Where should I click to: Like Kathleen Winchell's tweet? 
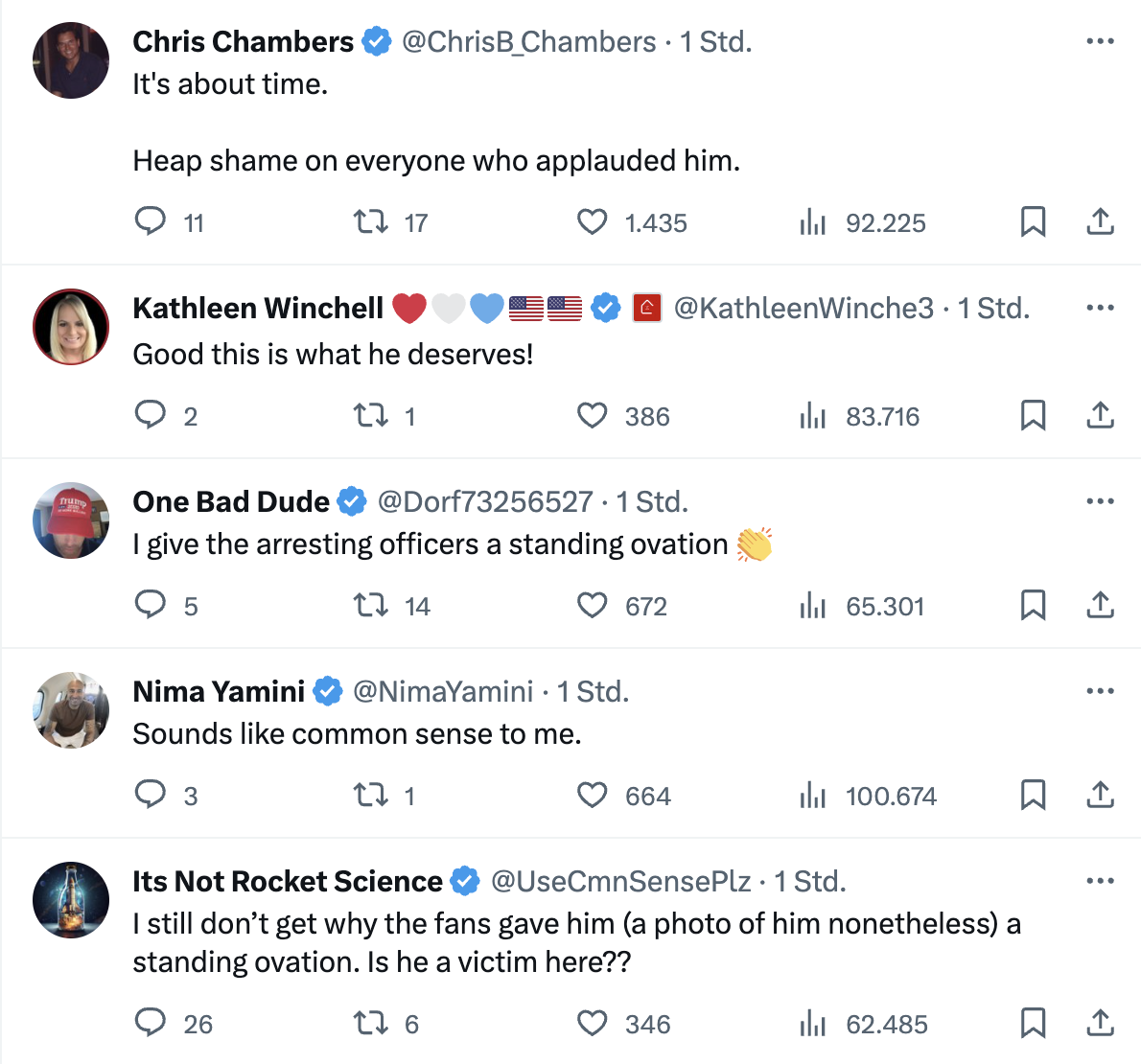pyautogui.click(x=593, y=415)
